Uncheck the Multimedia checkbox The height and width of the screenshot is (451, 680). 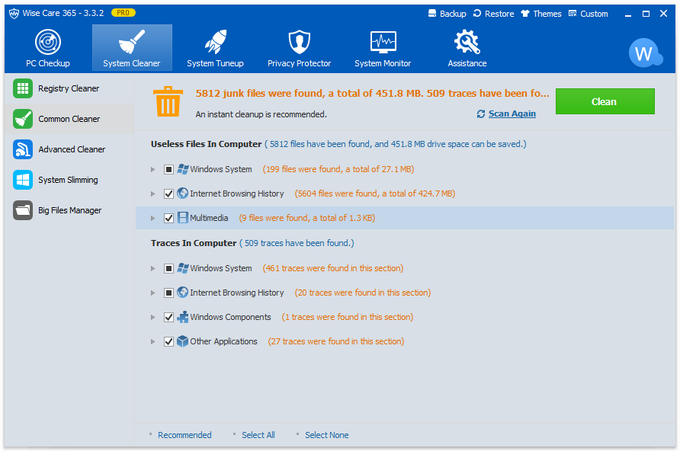[x=169, y=218]
